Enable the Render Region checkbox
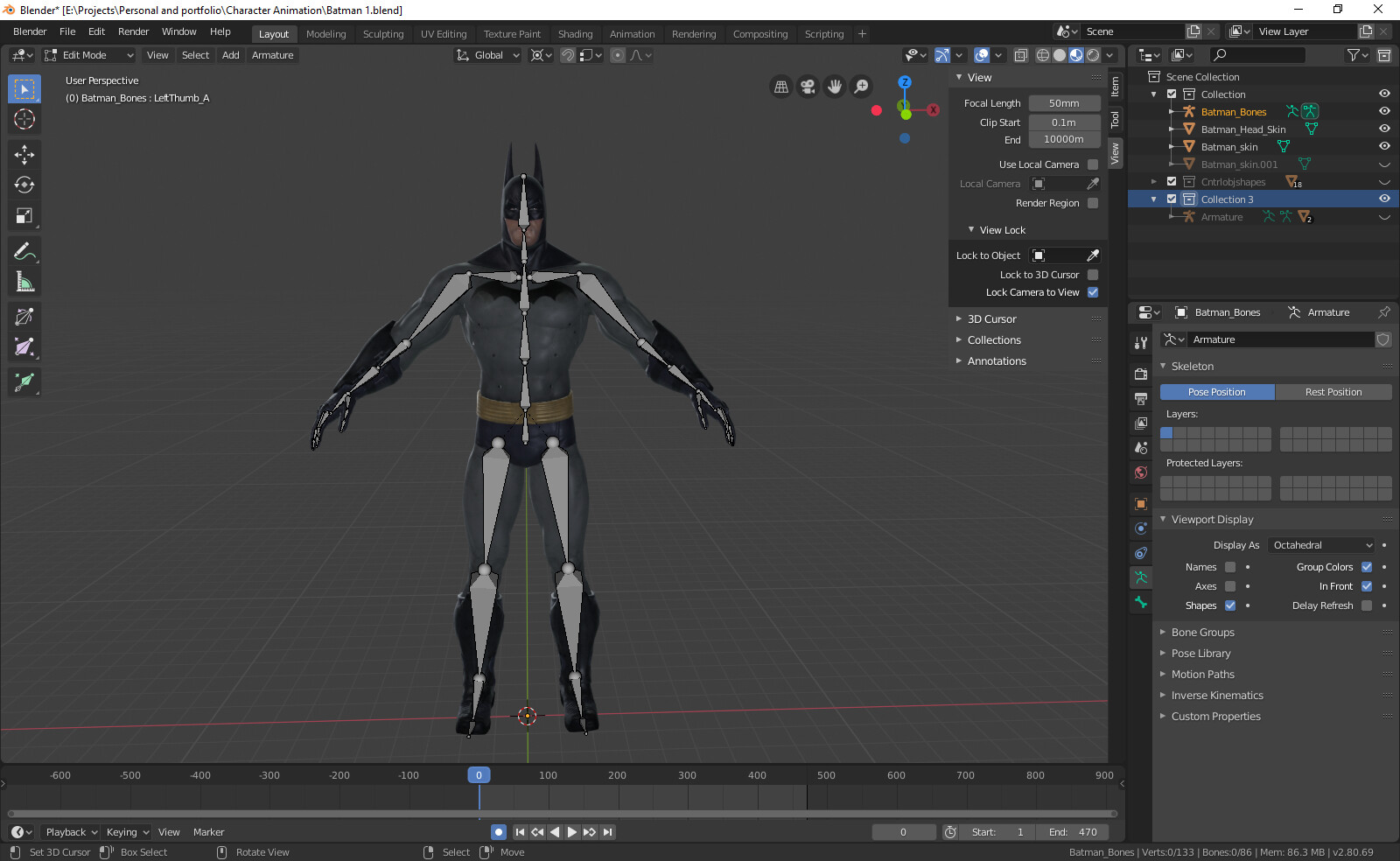 1093,203
